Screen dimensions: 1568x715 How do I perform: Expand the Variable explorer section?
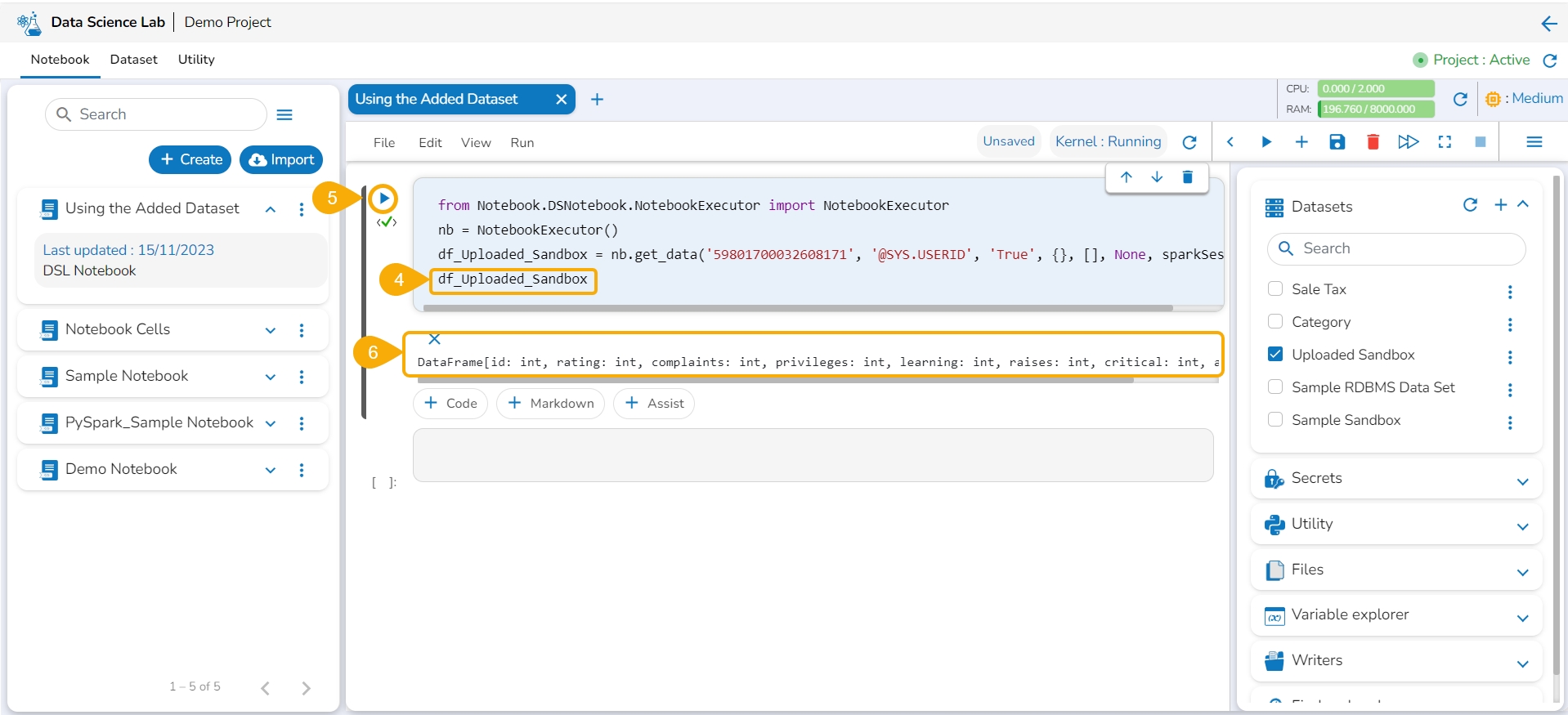[x=1522, y=618]
